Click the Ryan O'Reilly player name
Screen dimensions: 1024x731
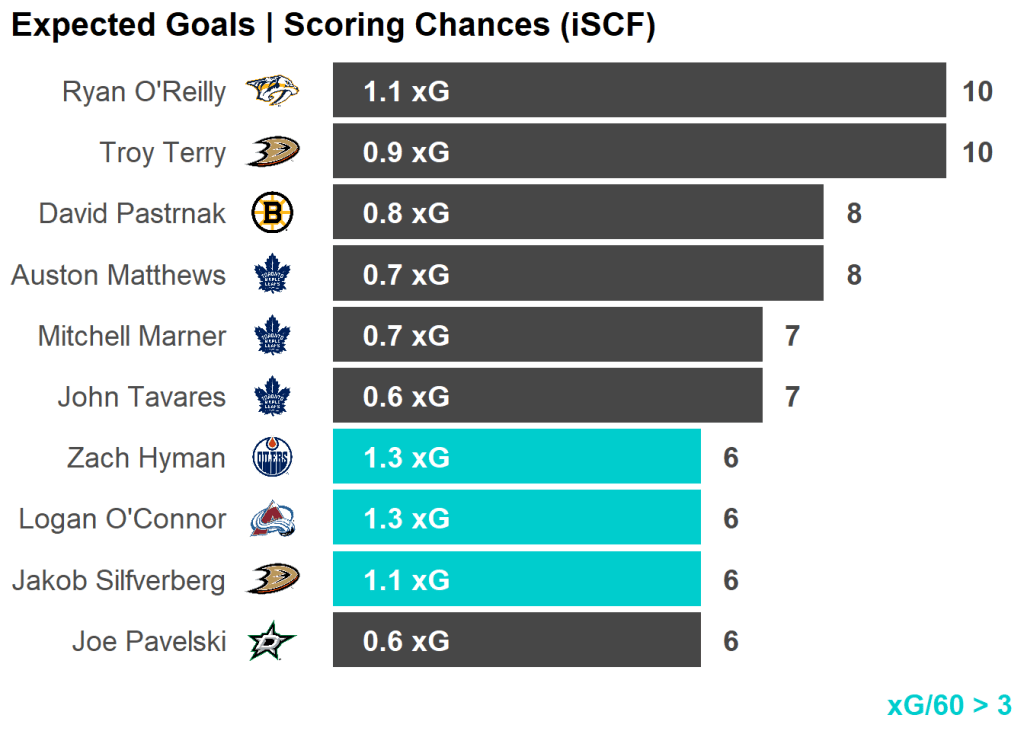point(144,92)
